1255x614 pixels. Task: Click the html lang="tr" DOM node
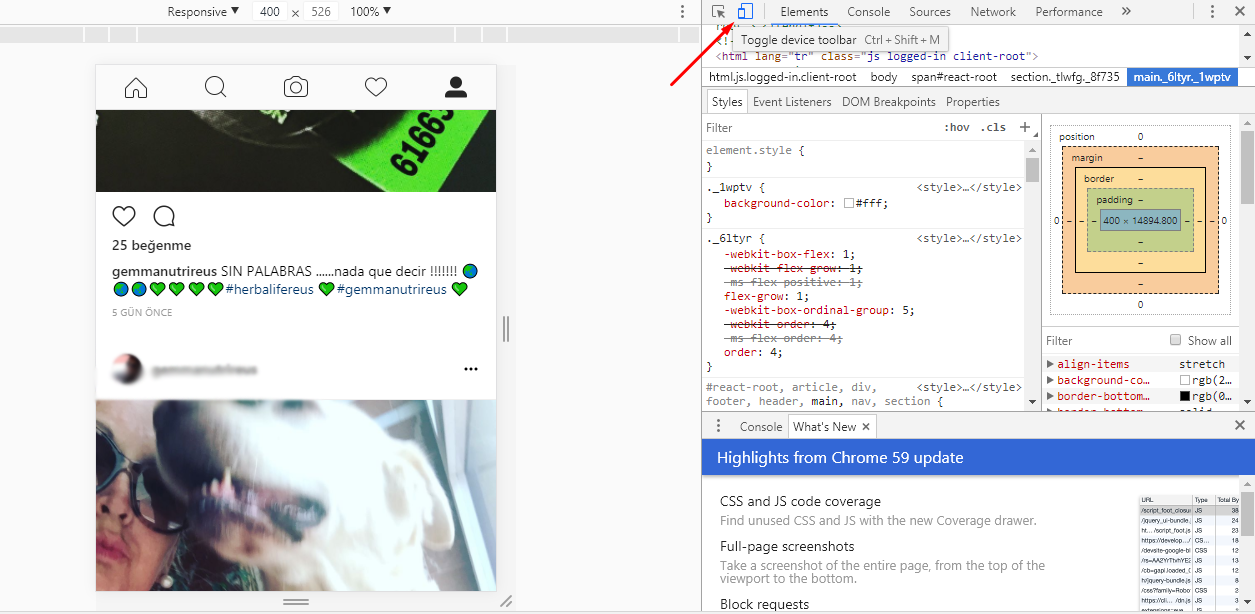click(877, 56)
